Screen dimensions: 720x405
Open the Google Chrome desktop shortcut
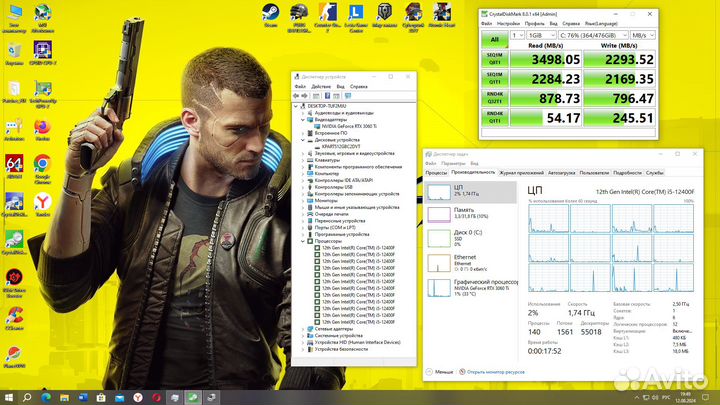tap(42, 170)
